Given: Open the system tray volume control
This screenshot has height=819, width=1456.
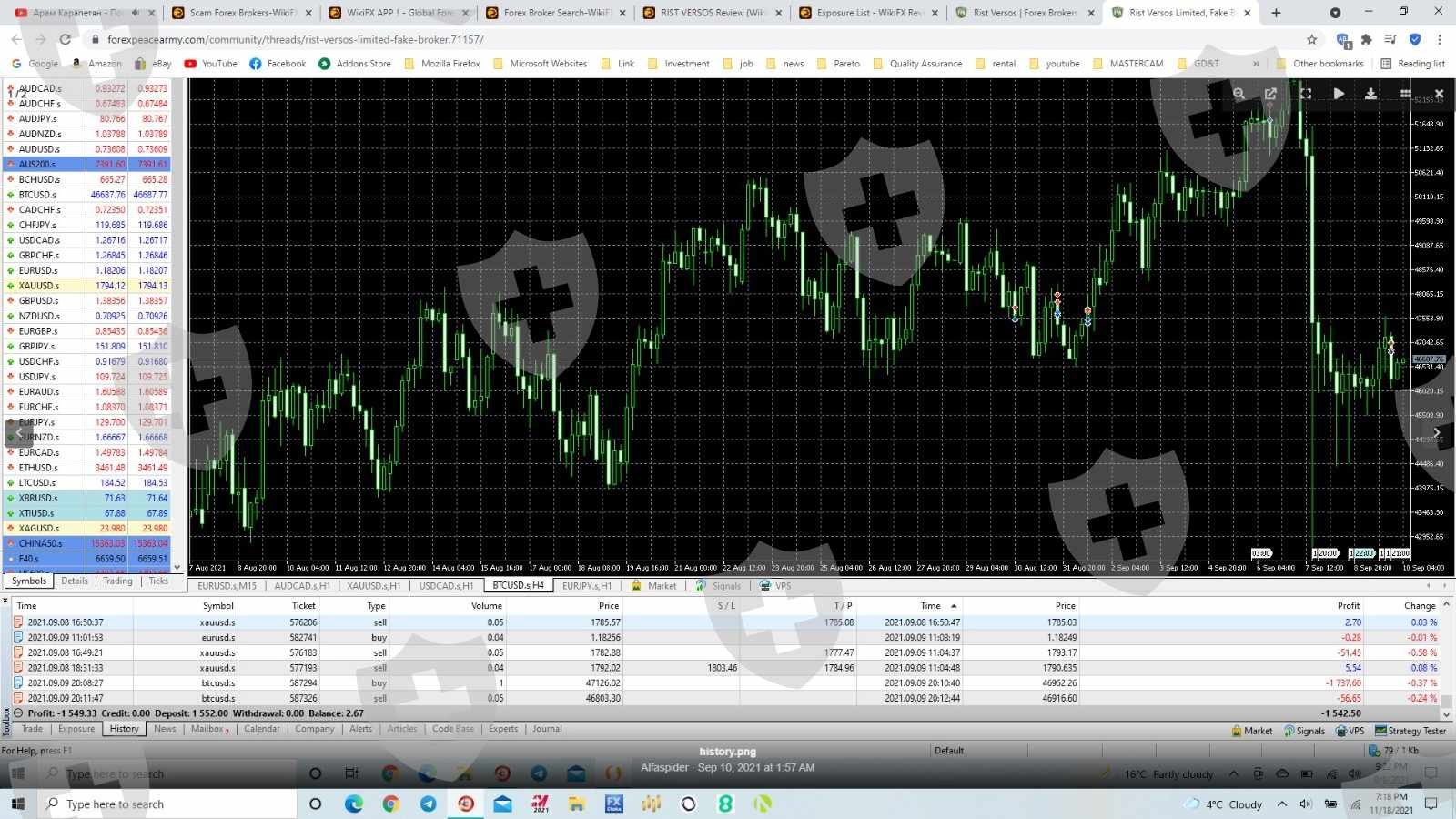Looking at the screenshot, I should (x=1306, y=804).
